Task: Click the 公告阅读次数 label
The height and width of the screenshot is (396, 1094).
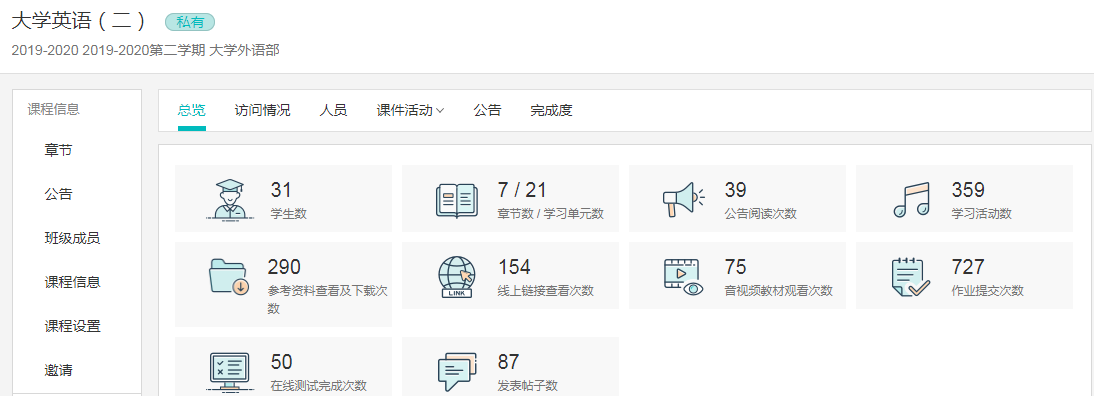Action: (760, 213)
